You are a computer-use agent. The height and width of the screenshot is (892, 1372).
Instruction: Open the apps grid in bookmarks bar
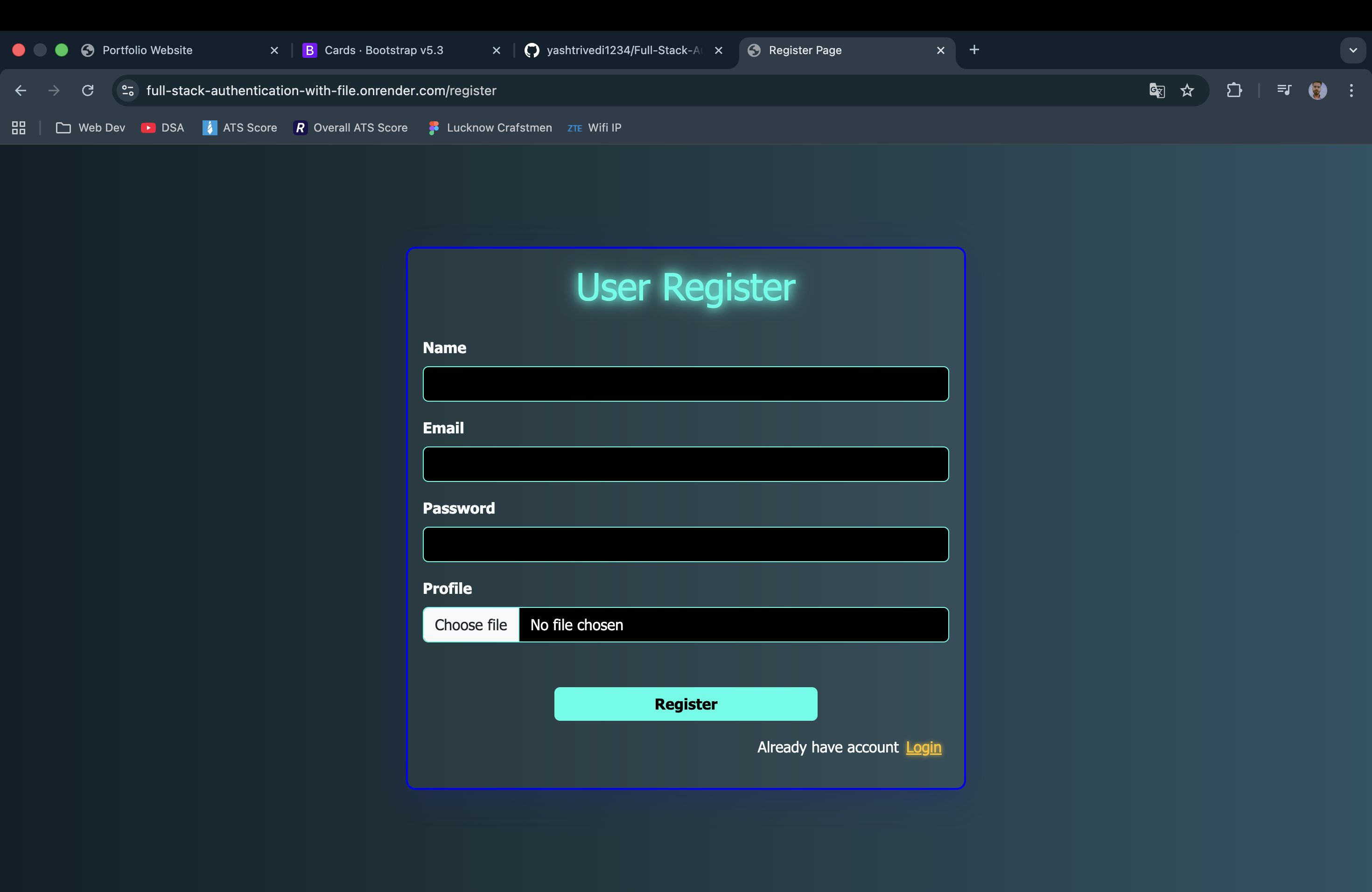click(19, 128)
